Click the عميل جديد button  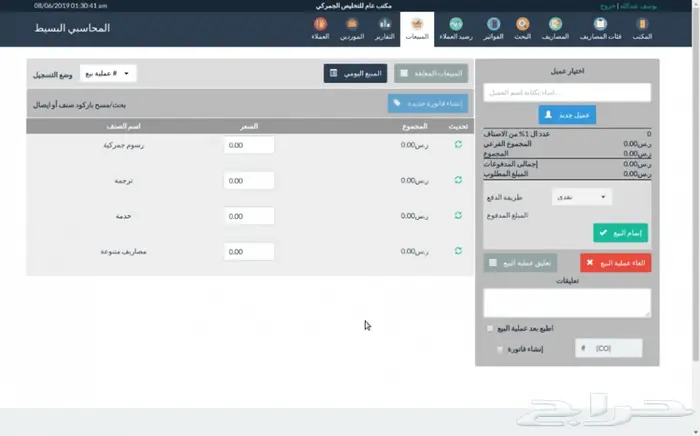pos(567,115)
